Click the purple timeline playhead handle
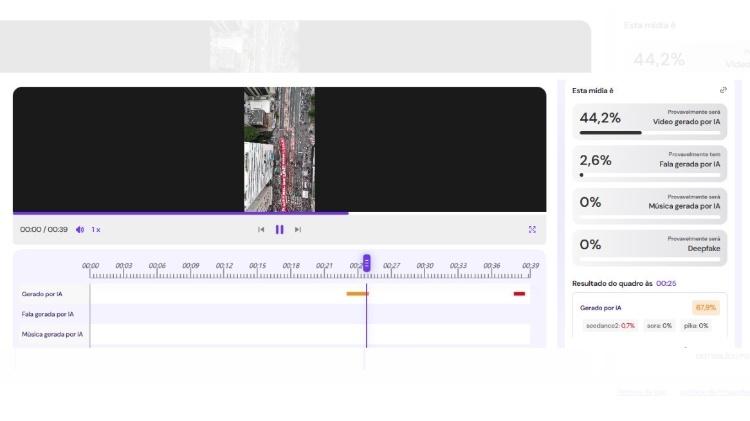The image size is (750, 421). 366,263
